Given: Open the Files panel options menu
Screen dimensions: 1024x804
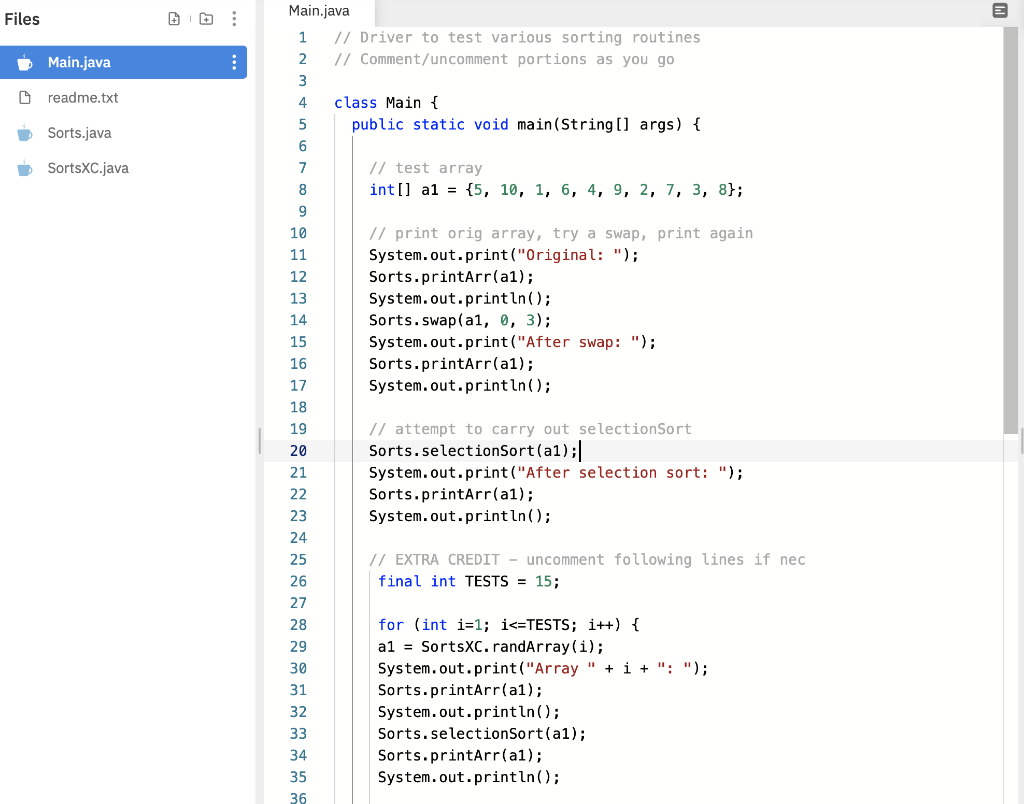Looking at the screenshot, I should pos(234,19).
